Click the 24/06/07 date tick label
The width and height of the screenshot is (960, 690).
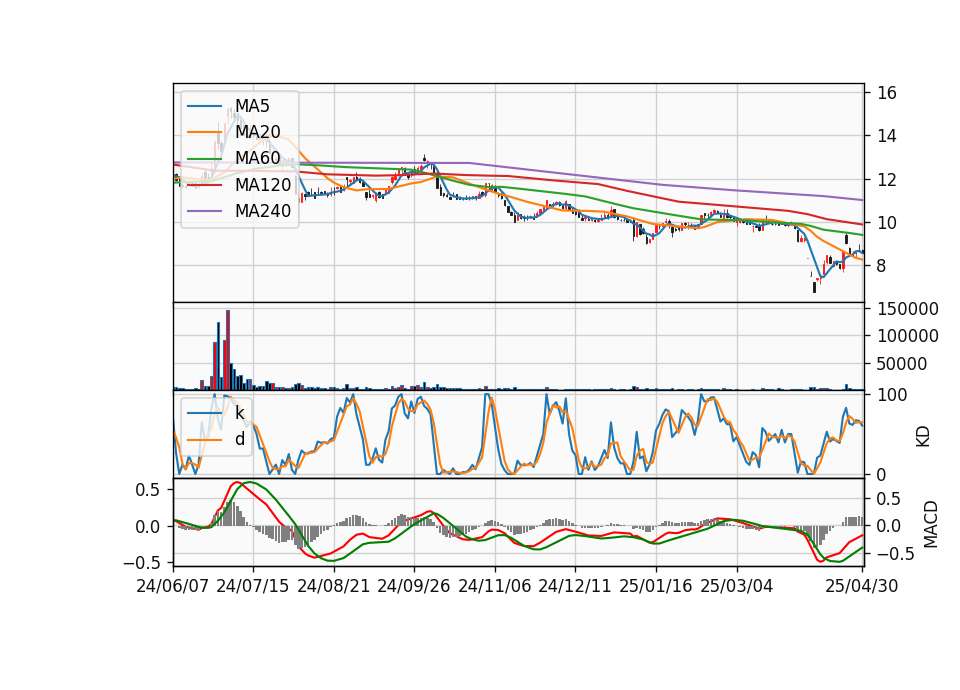click(173, 586)
